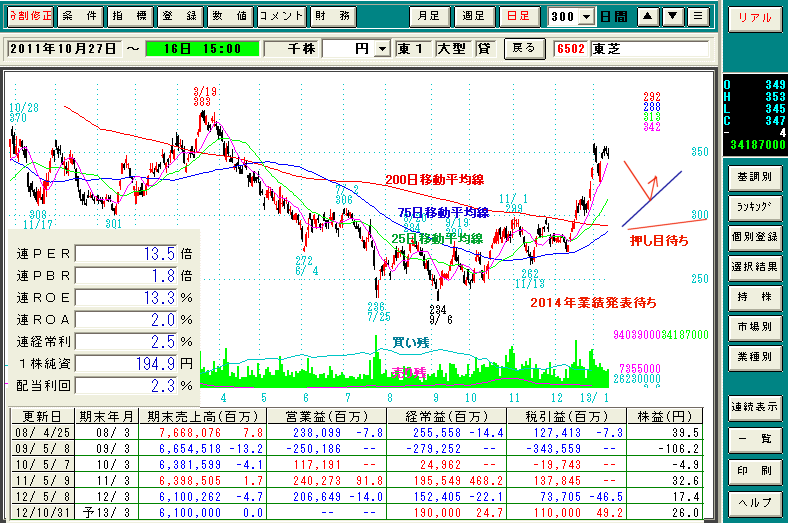Click the 75日移動平均線 chart label
The height and width of the screenshot is (523, 788).
[443, 213]
